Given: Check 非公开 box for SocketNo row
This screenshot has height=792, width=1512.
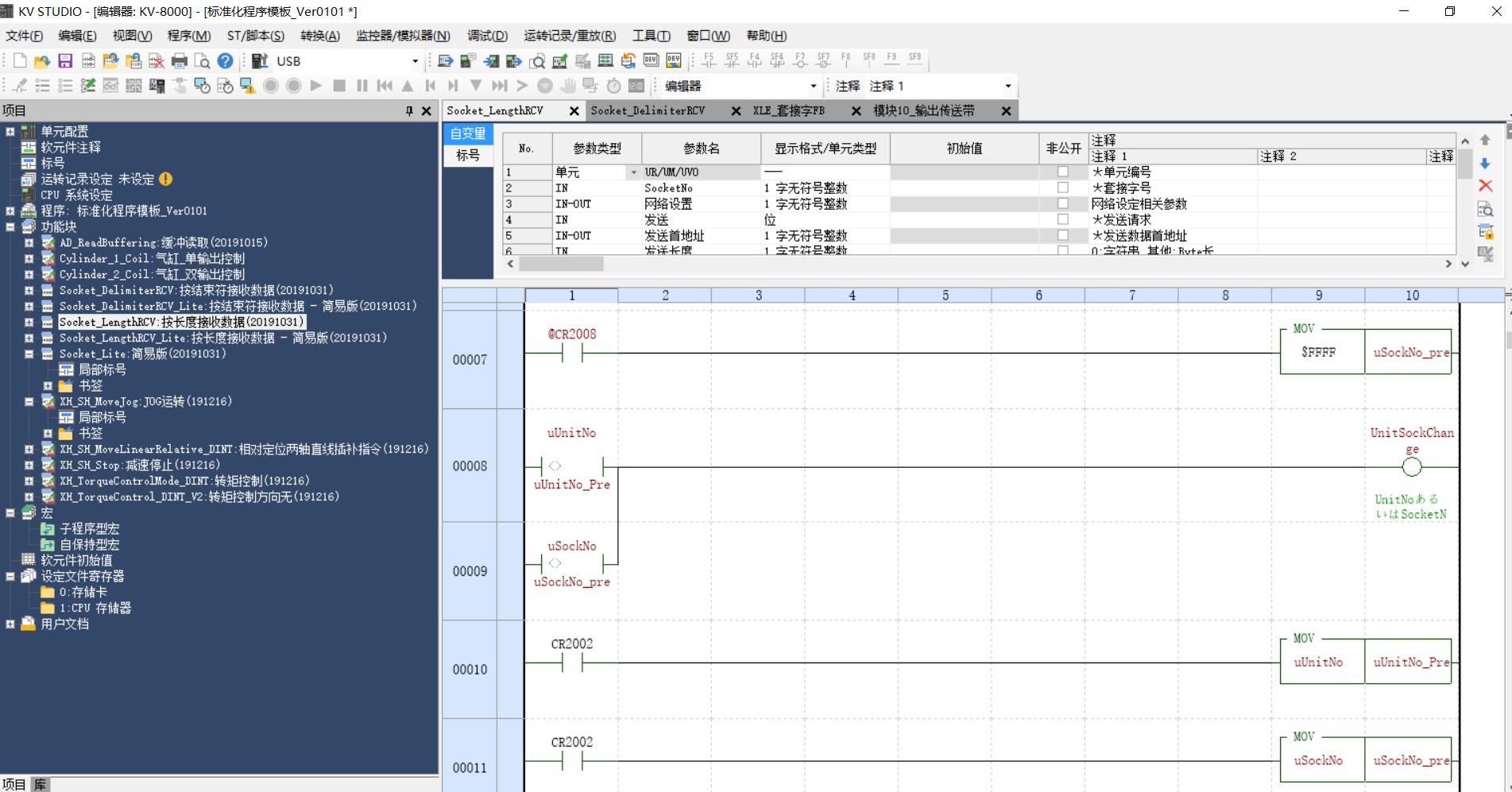Looking at the screenshot, I should 1062,187.
